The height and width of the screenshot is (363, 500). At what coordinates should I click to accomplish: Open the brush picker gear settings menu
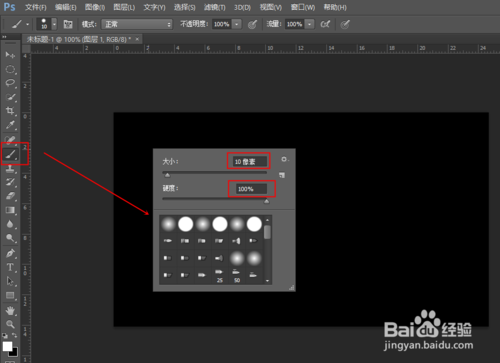pos(284,159)
